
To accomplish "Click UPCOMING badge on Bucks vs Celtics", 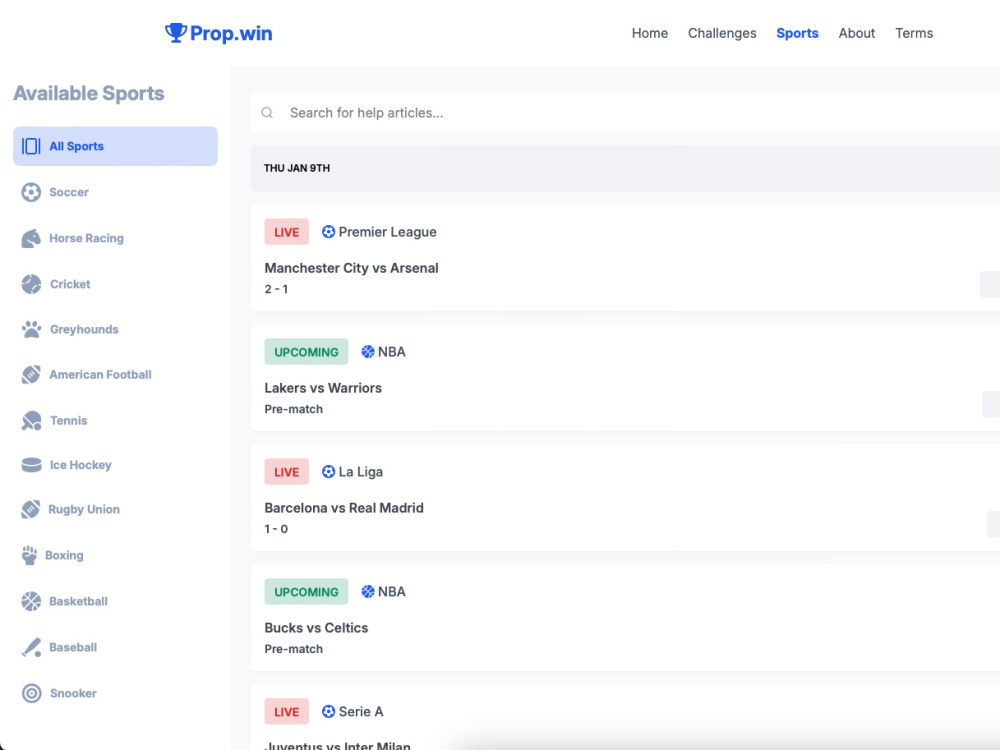I will [306, 592].
